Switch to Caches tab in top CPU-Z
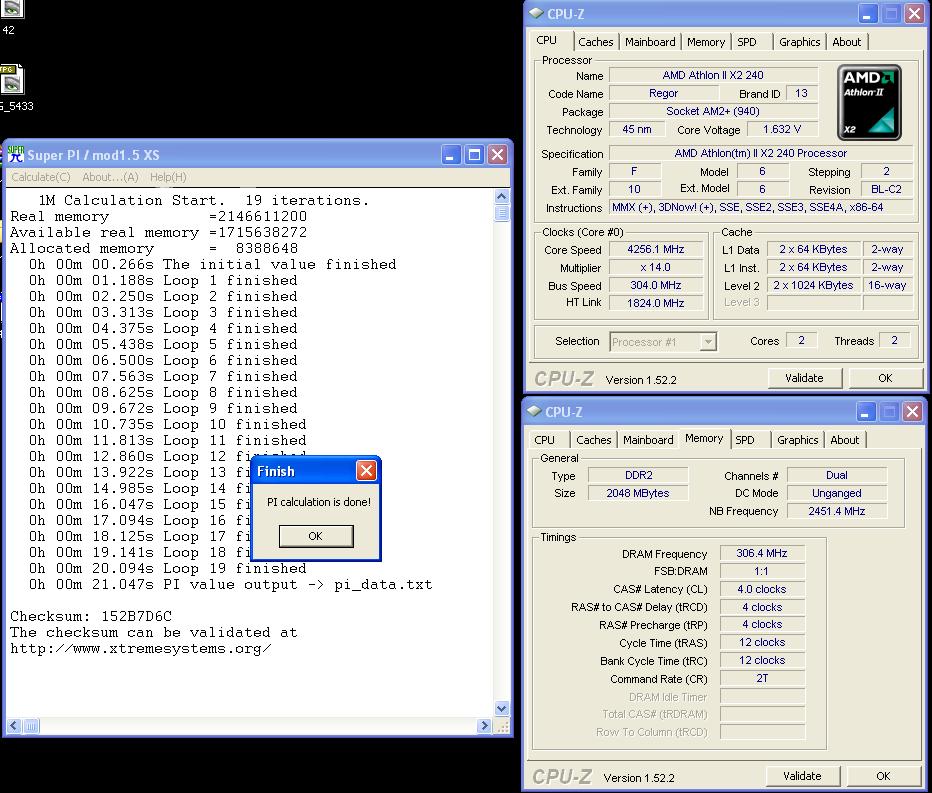 [595, 42]
